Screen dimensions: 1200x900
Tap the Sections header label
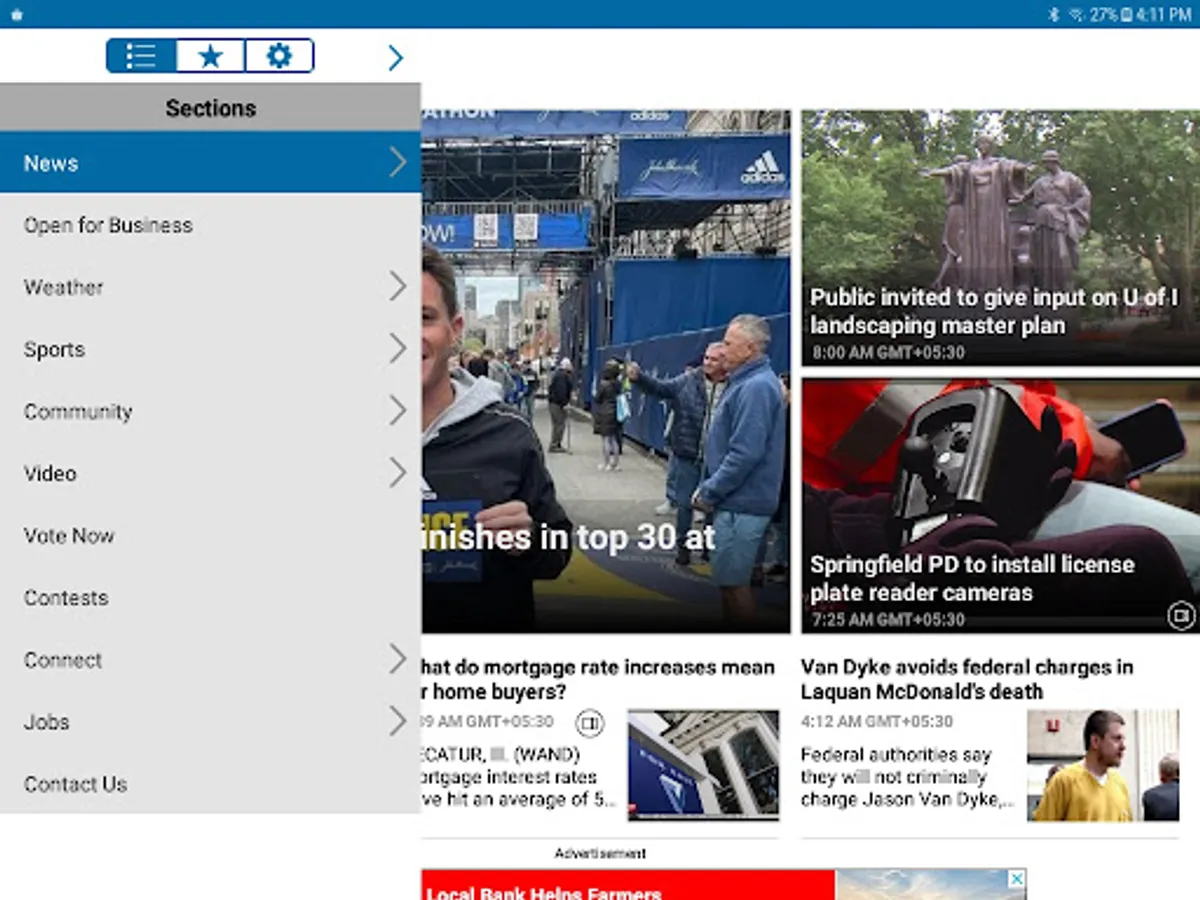(x=211, y=108)
